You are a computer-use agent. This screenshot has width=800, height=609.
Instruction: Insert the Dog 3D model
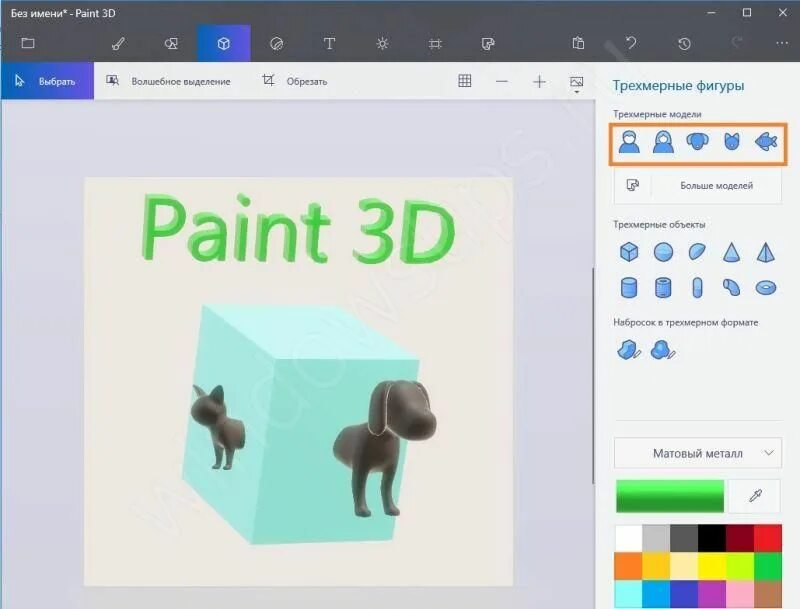(697, 141)
